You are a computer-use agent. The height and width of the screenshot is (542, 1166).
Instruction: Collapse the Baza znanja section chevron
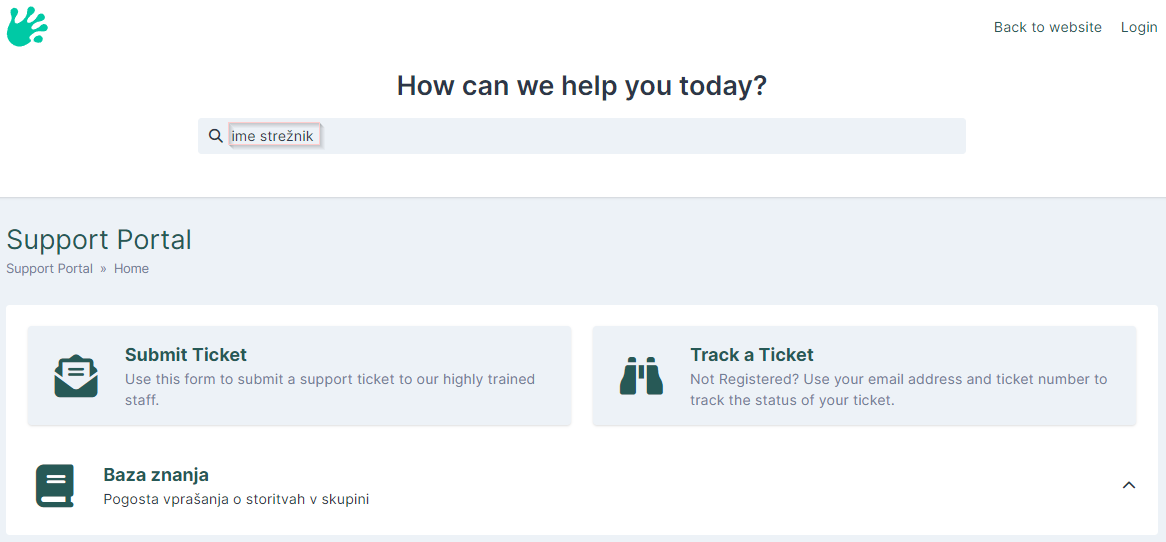point(1129,485)
